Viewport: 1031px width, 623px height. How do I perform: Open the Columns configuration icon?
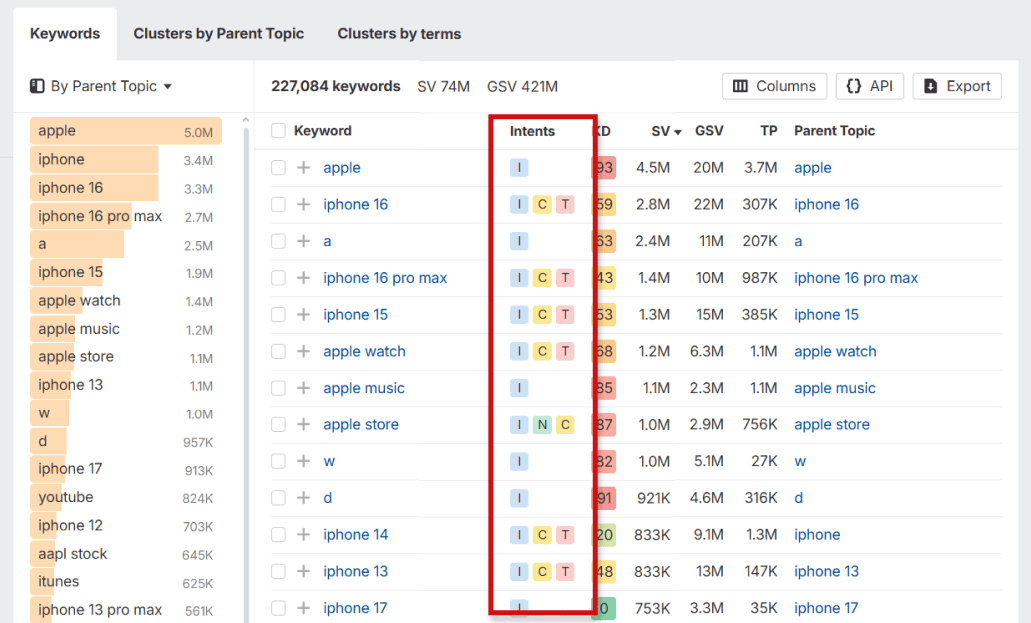point(742,86)
